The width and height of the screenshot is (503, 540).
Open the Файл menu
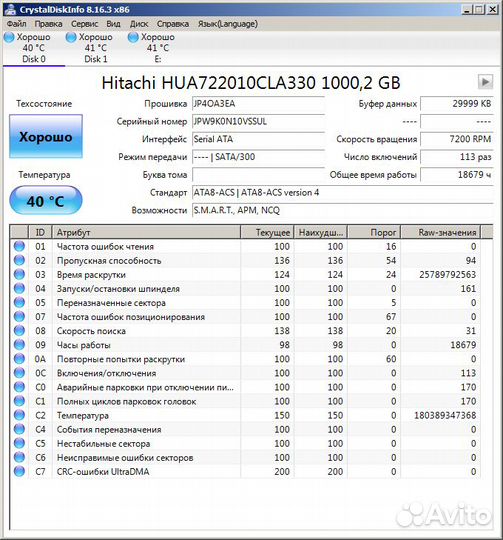[x=16, y=24]
